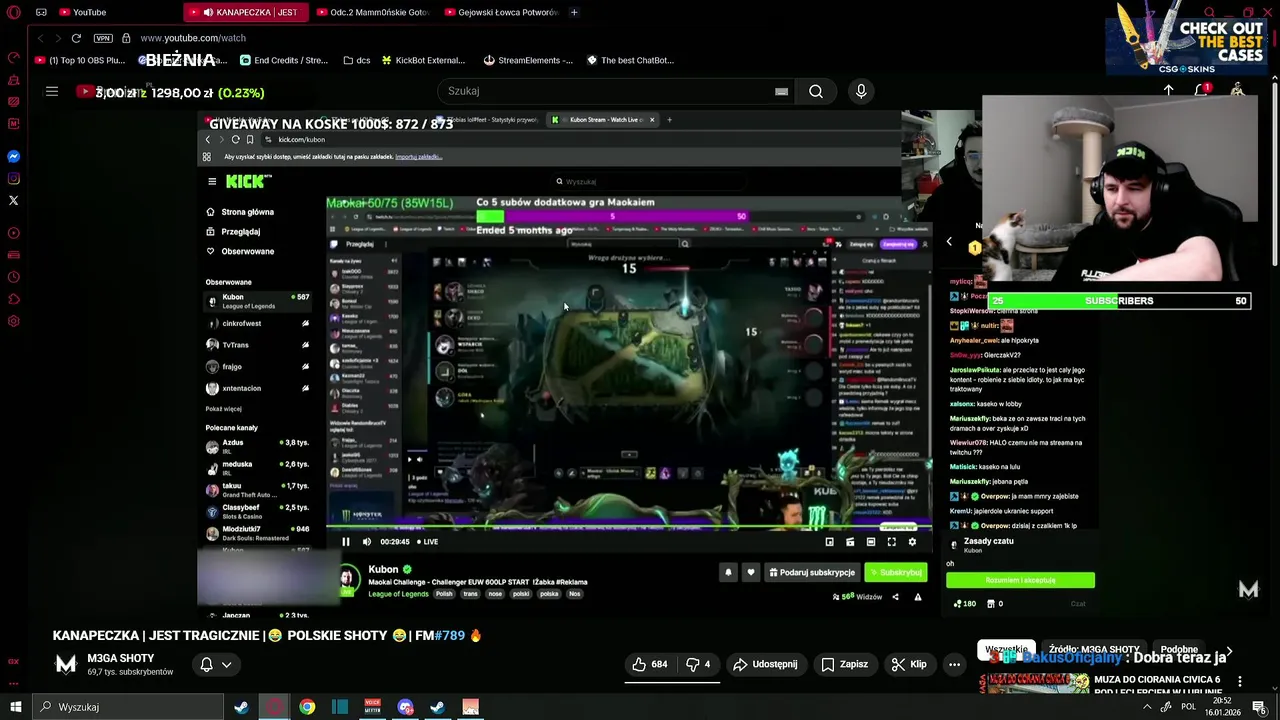The width and height of the screenshot is (1280, 720).
Task: Expand Pokaż więcej in followed list
Action: click(223, 409)
